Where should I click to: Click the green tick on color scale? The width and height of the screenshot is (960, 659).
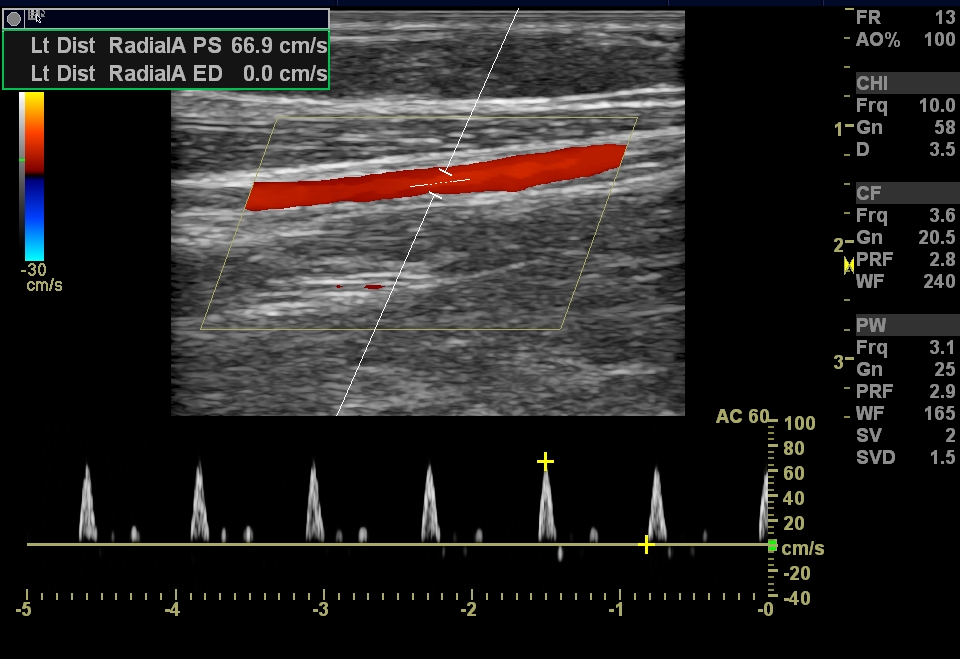click(x=21, y=160)
